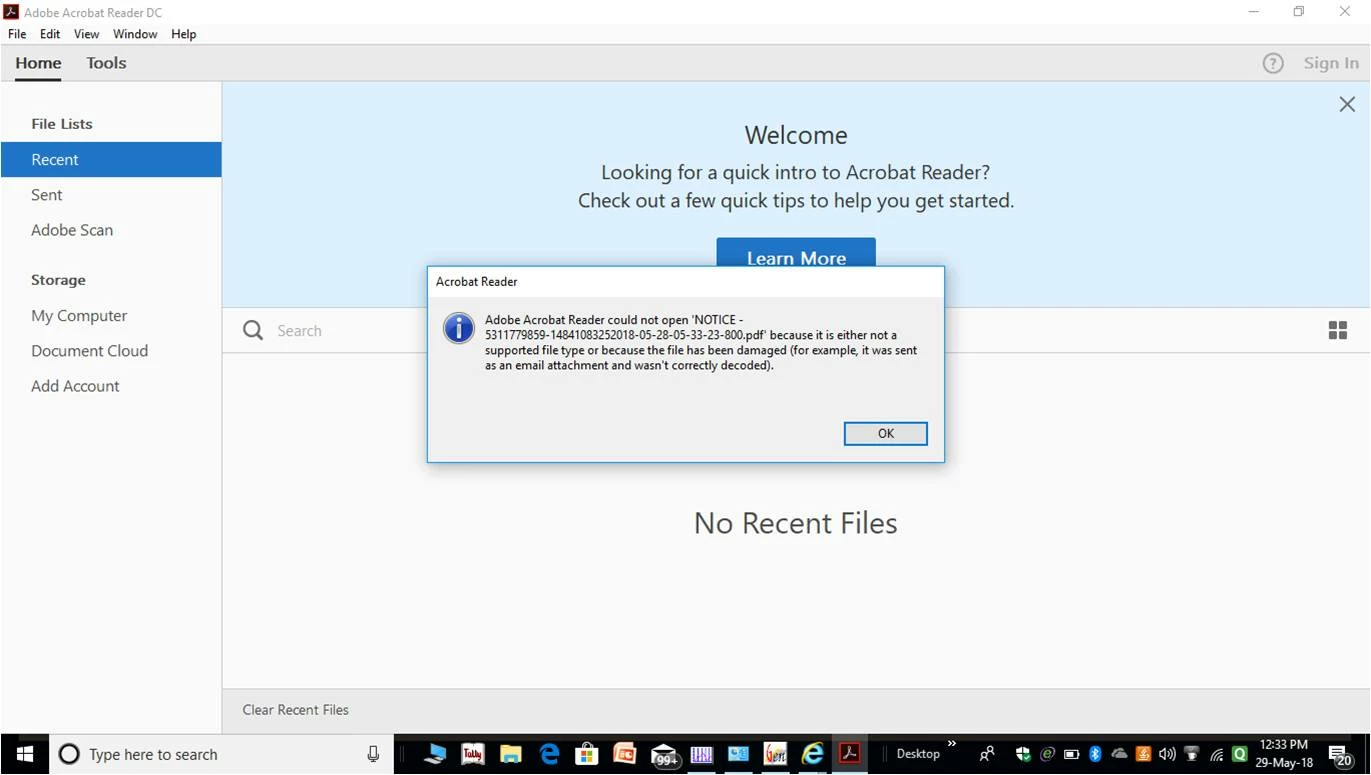Open Microsoft Store from the taskbar
The image size is (1371, 775).
(587, 754)
